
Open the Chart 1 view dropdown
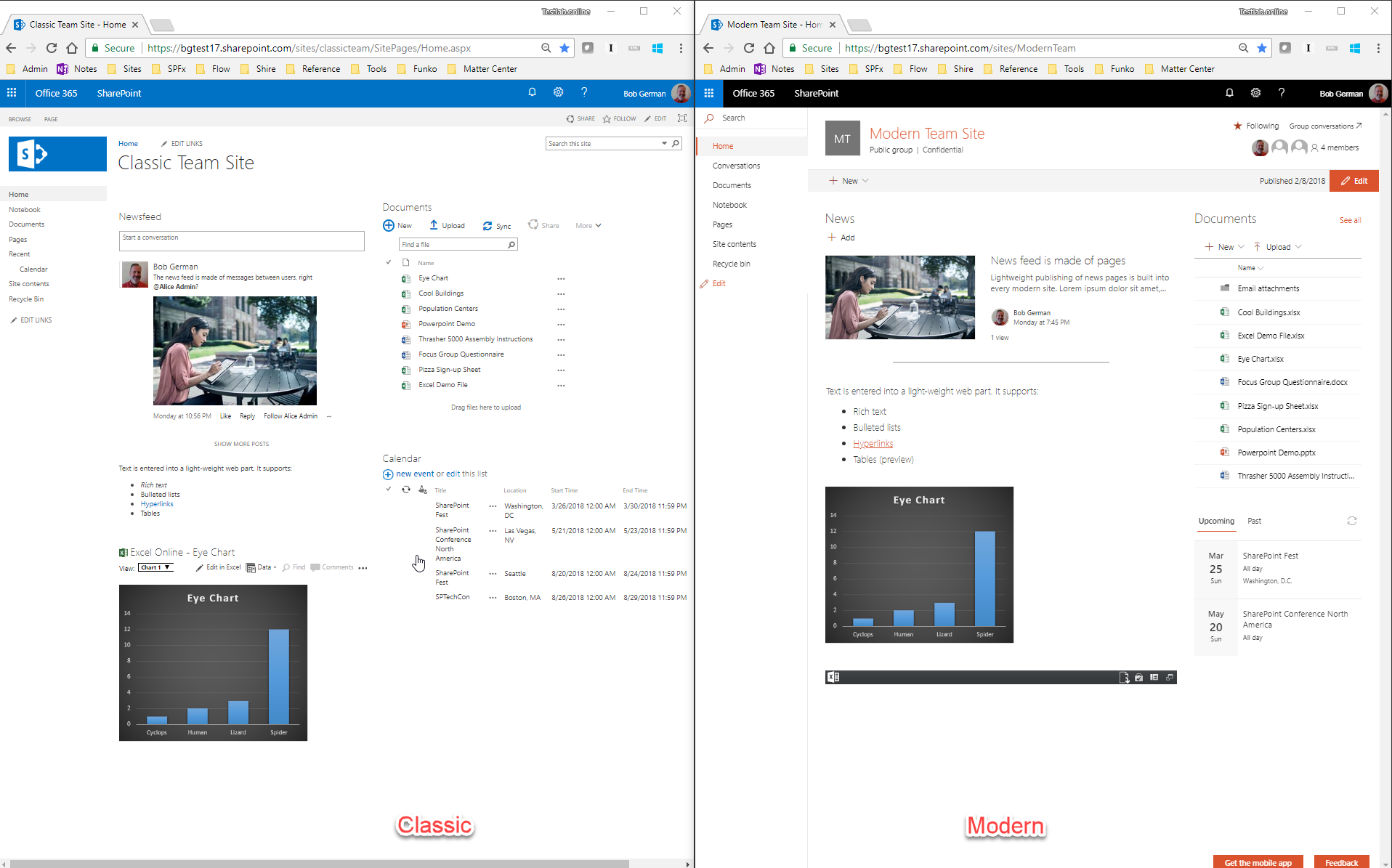[x=155, y=567]
